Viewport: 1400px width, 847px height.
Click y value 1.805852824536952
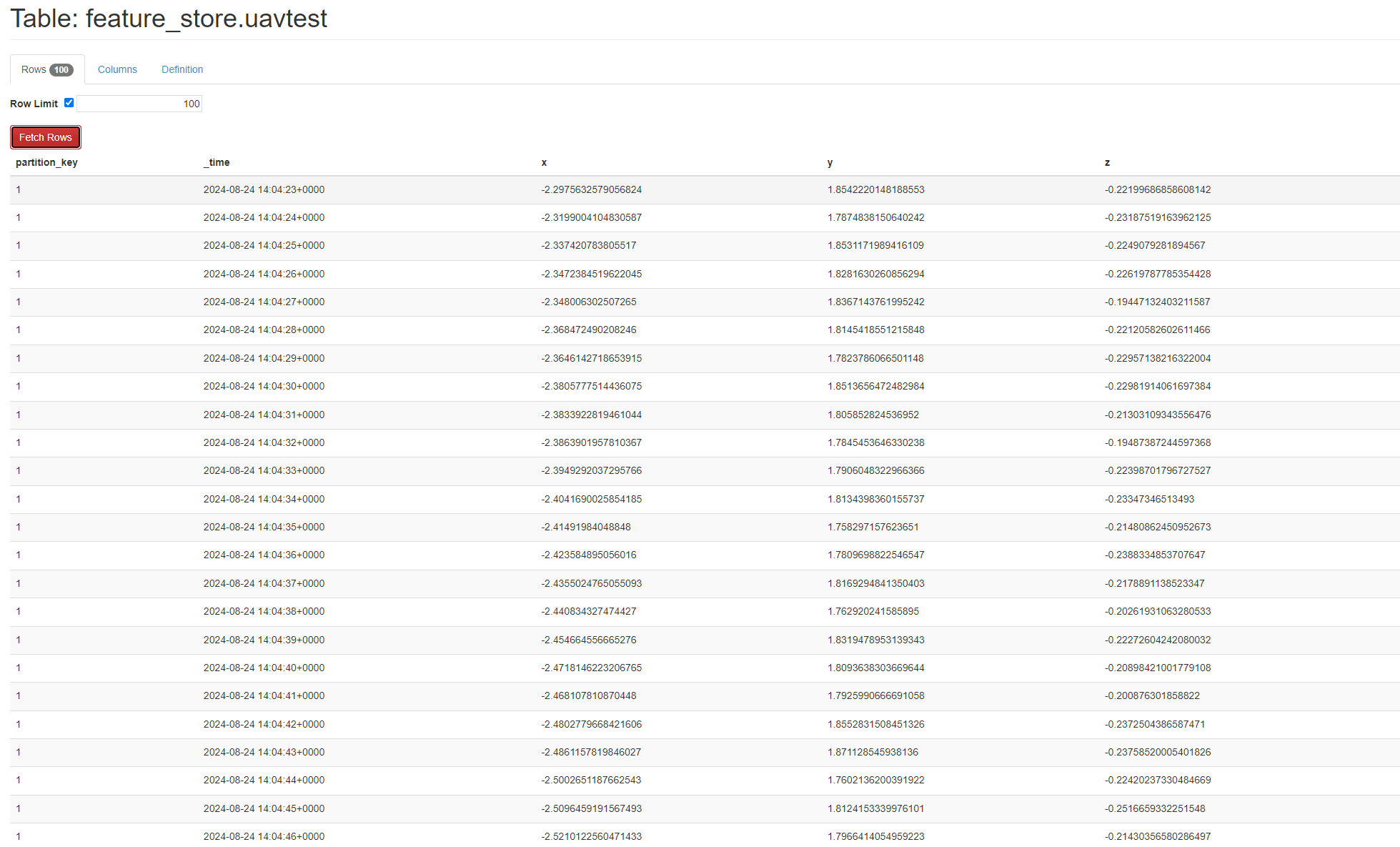coord(873,415)
